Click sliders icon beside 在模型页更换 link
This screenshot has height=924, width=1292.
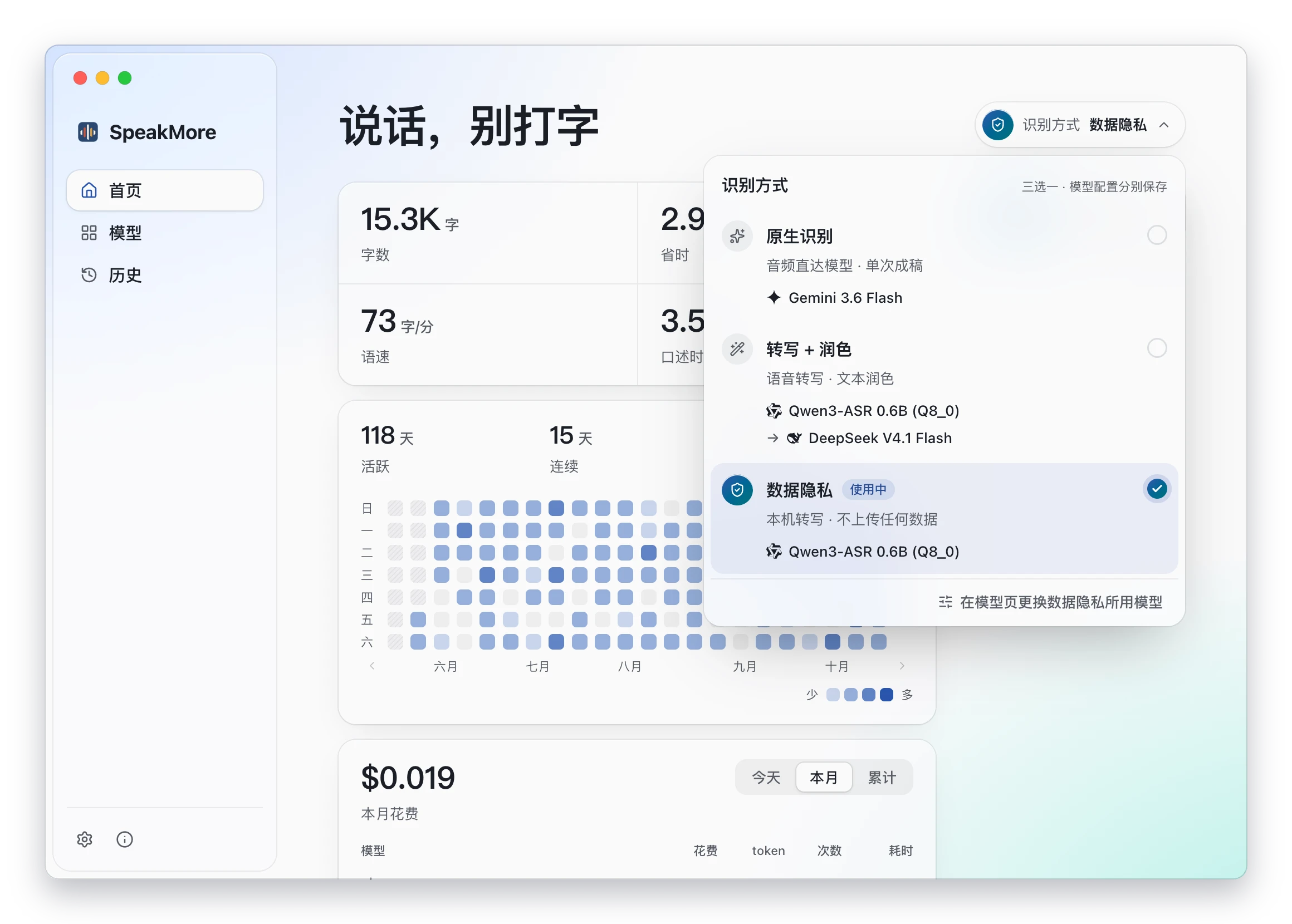pos(945,602)
